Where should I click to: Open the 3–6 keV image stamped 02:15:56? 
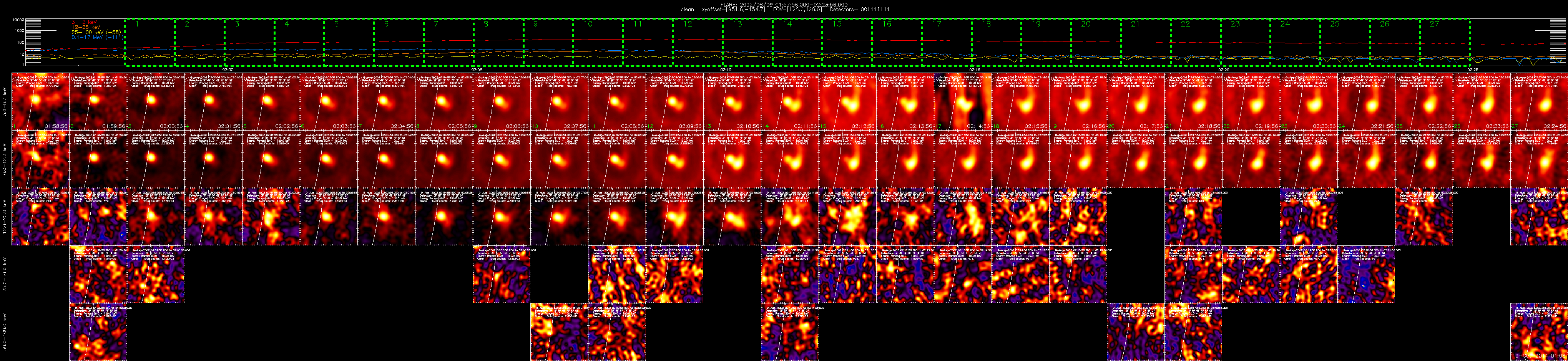[1020, 102]
